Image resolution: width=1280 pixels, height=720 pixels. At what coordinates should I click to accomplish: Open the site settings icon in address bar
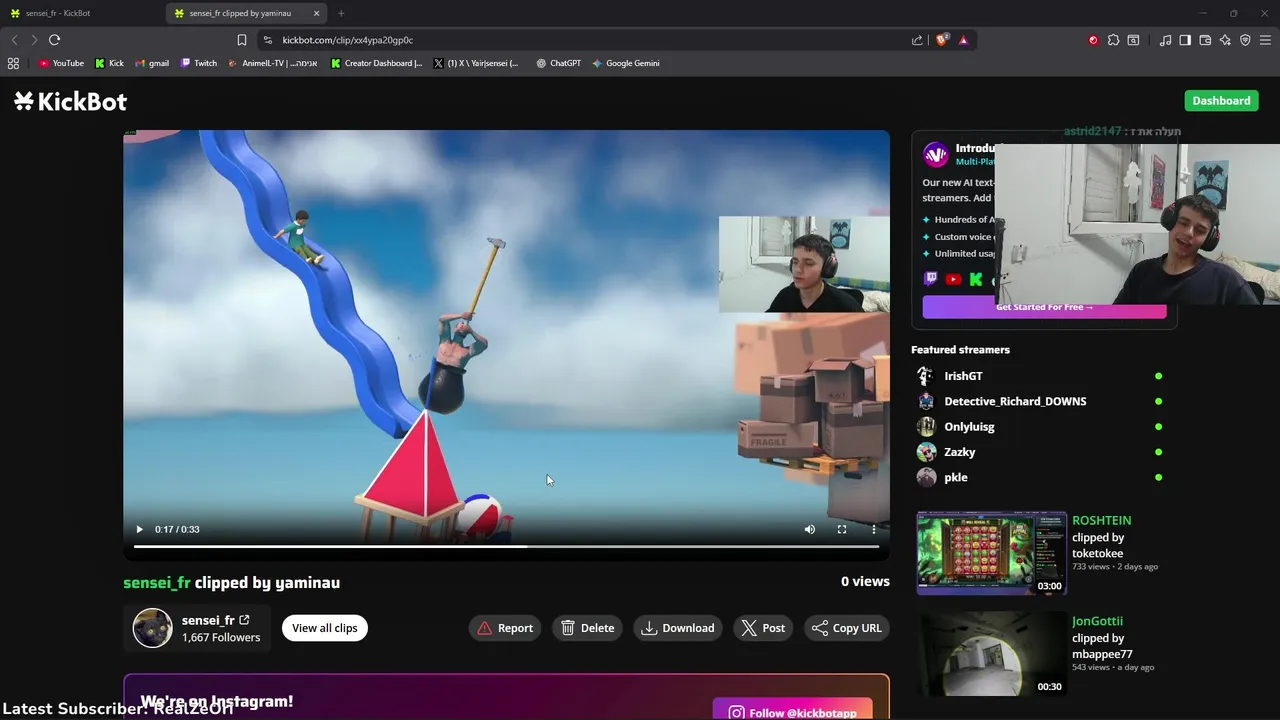267,40
